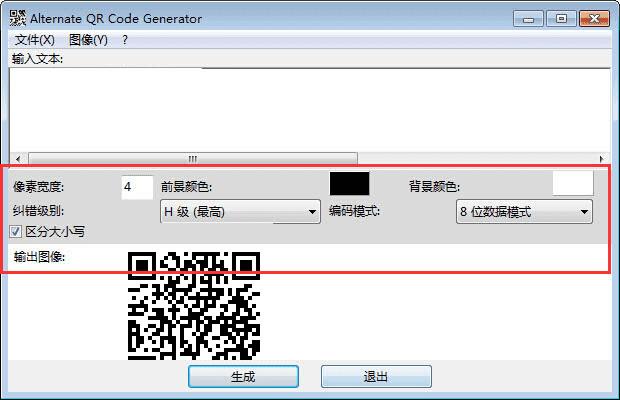Viewport: 620px width, 400px height.
Task: Click the 编码模式: label
Action: [354, 211]
